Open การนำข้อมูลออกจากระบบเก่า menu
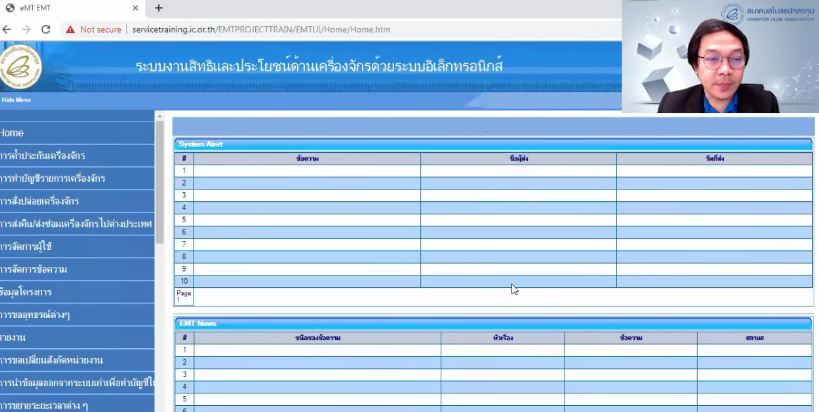 (77, 383)
